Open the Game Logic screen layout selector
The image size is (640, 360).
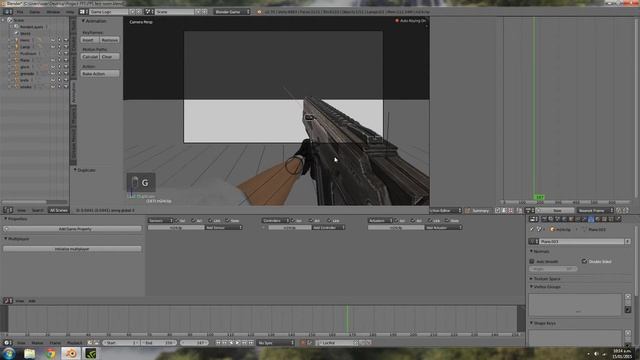point(109,12)
